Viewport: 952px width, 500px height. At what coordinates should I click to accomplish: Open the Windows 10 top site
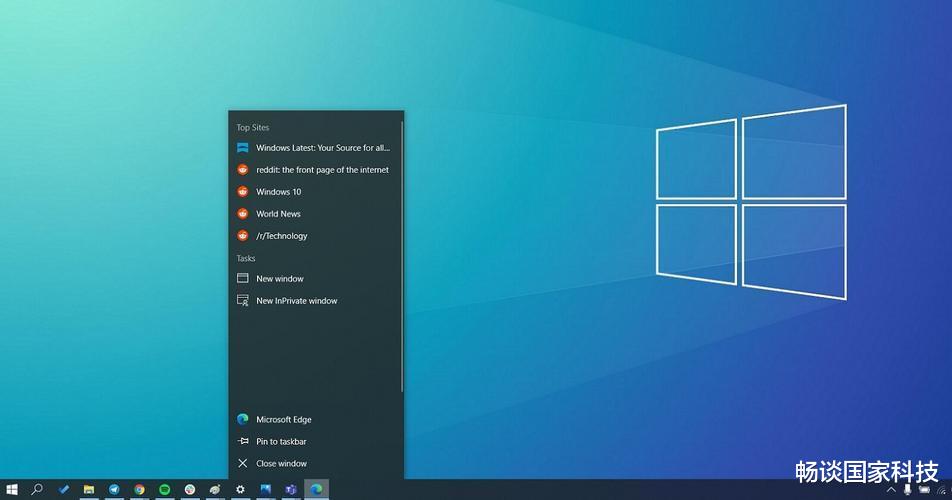(x=315, y=192)
